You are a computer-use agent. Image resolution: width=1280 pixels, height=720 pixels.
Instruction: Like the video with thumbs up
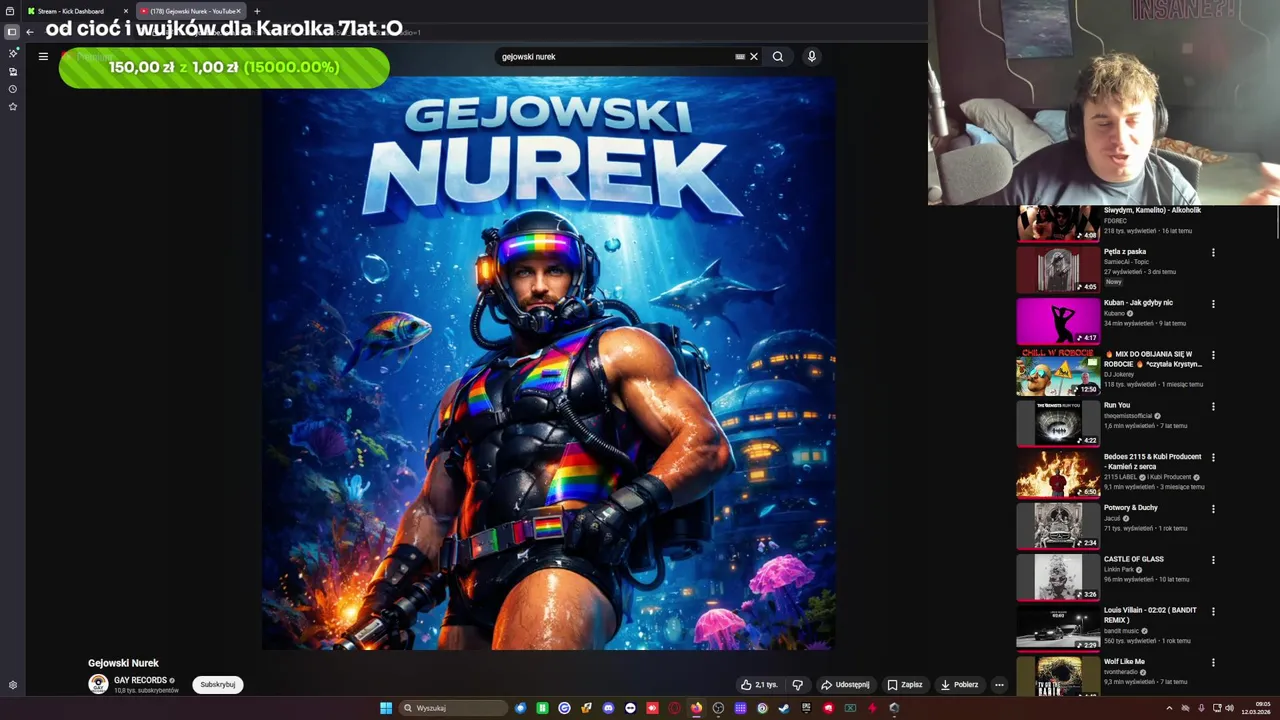[758, 685]
